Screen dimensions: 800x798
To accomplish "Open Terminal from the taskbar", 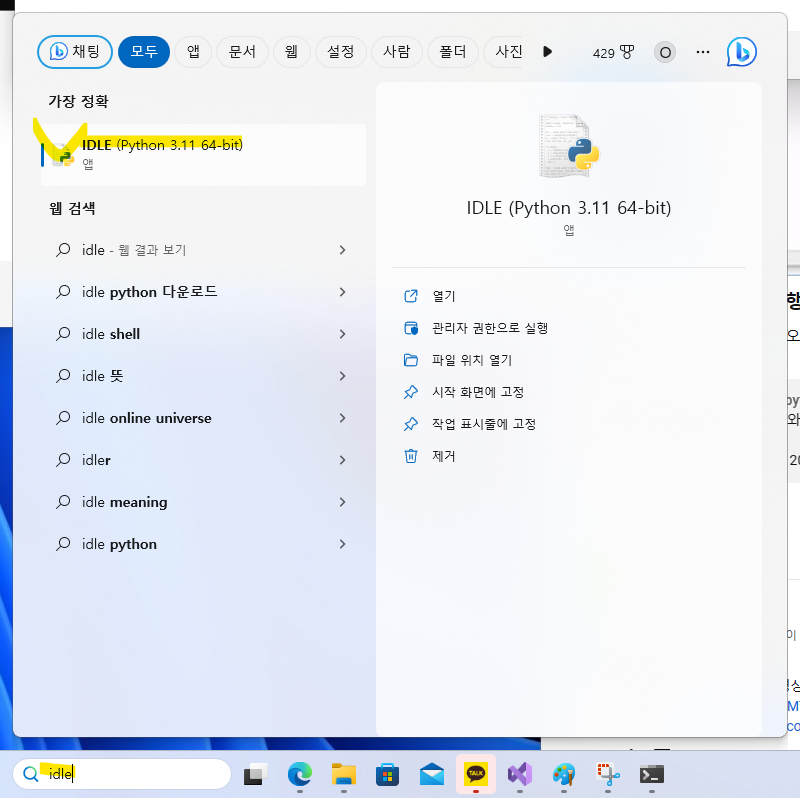I will (652, 775).
